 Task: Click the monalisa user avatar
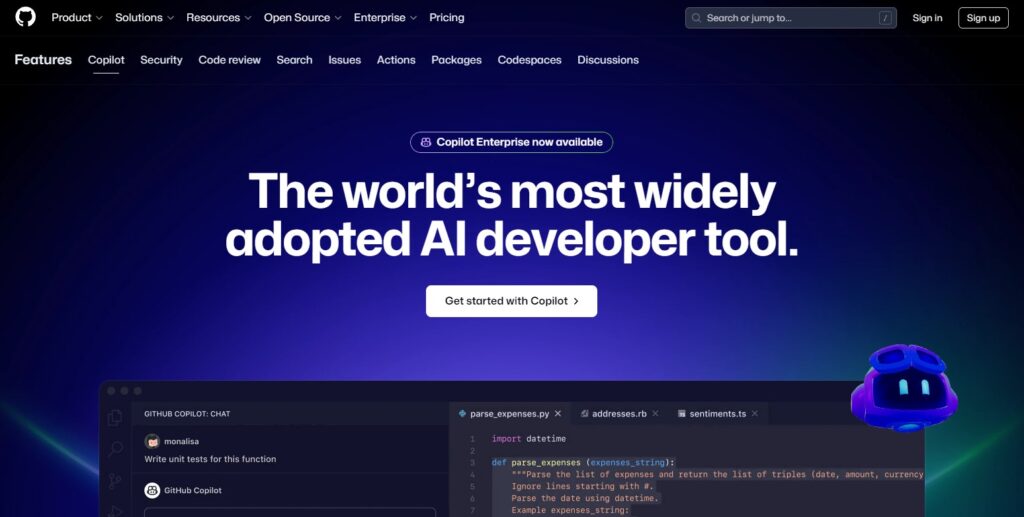(x=152, y=441)
